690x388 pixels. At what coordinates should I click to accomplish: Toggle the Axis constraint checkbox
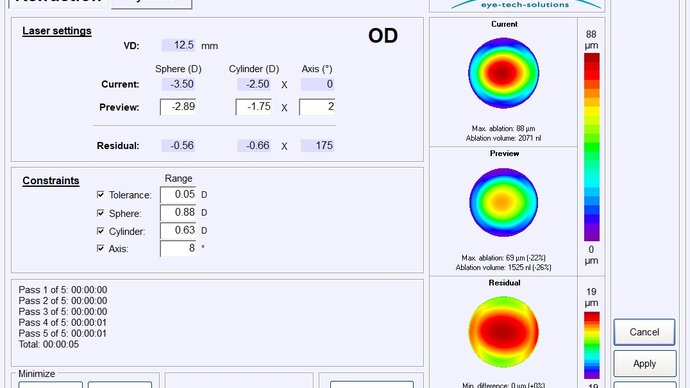100,248
